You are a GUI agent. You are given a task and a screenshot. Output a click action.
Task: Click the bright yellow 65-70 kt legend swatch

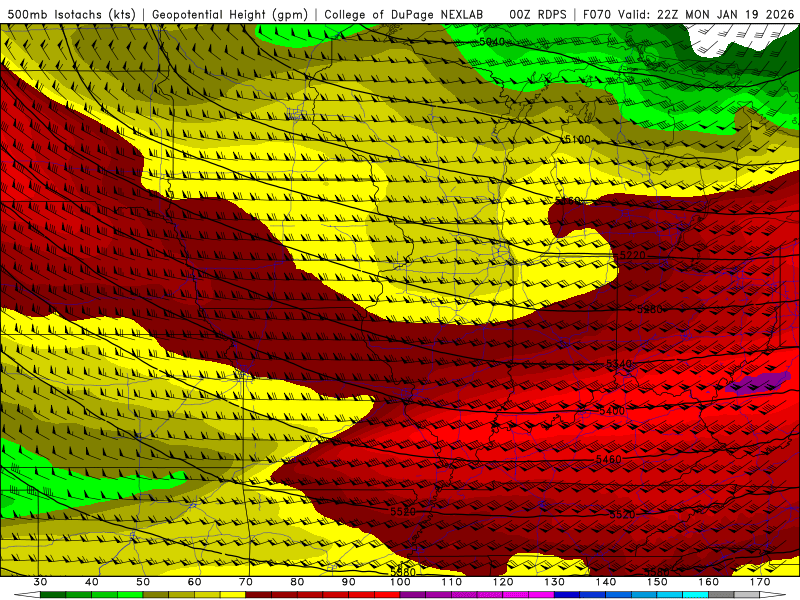pos(233,595)
